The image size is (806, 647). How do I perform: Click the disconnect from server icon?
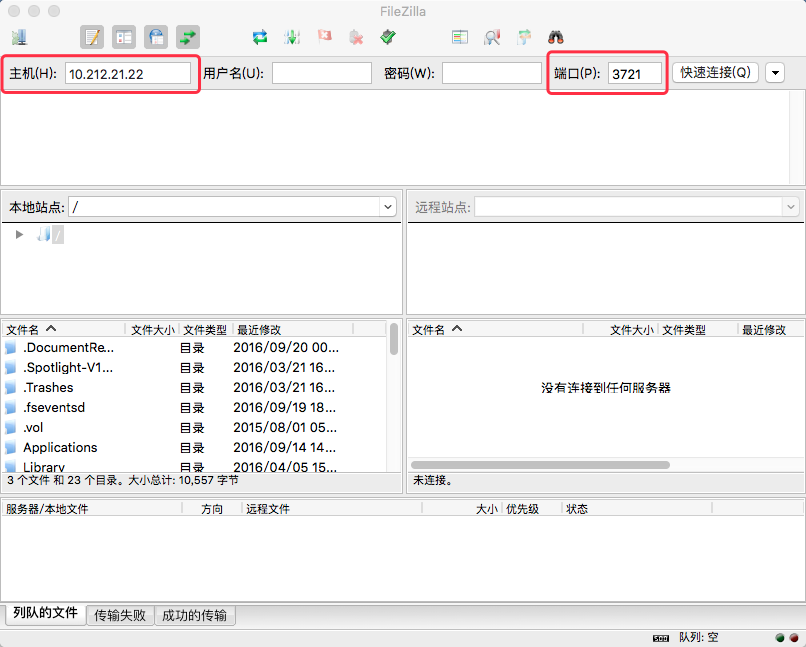pyautogui.click(x=356, y=37)
